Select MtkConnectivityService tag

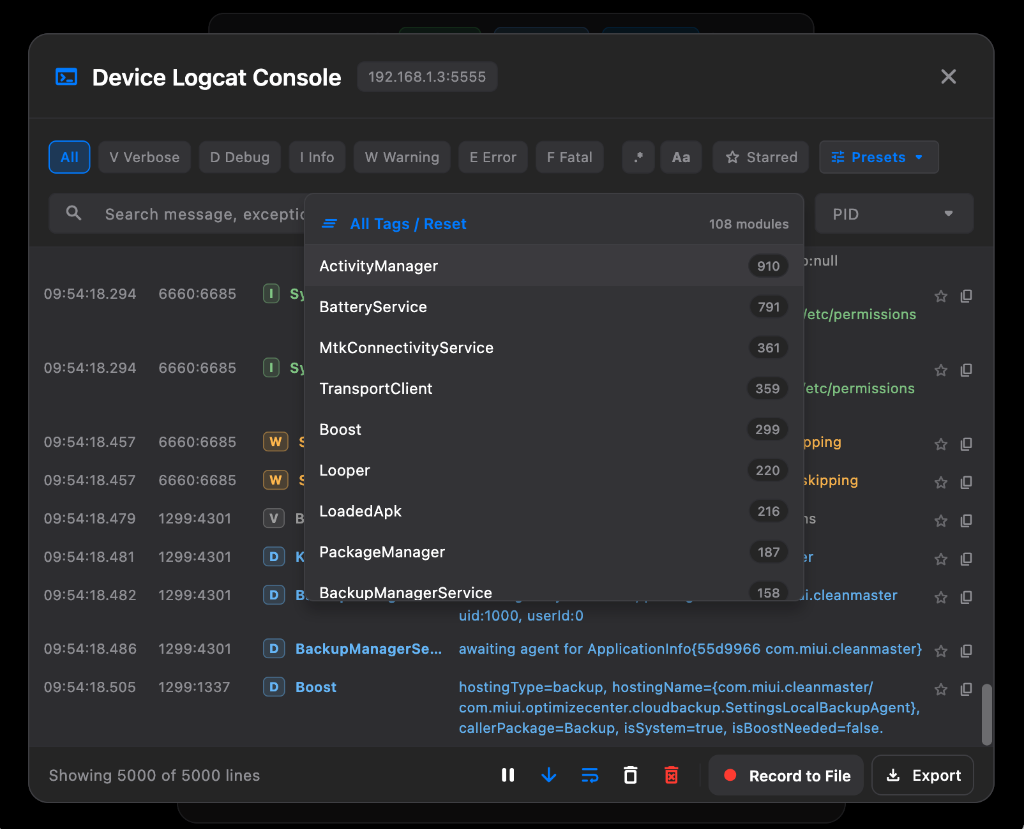coord(554,348)
